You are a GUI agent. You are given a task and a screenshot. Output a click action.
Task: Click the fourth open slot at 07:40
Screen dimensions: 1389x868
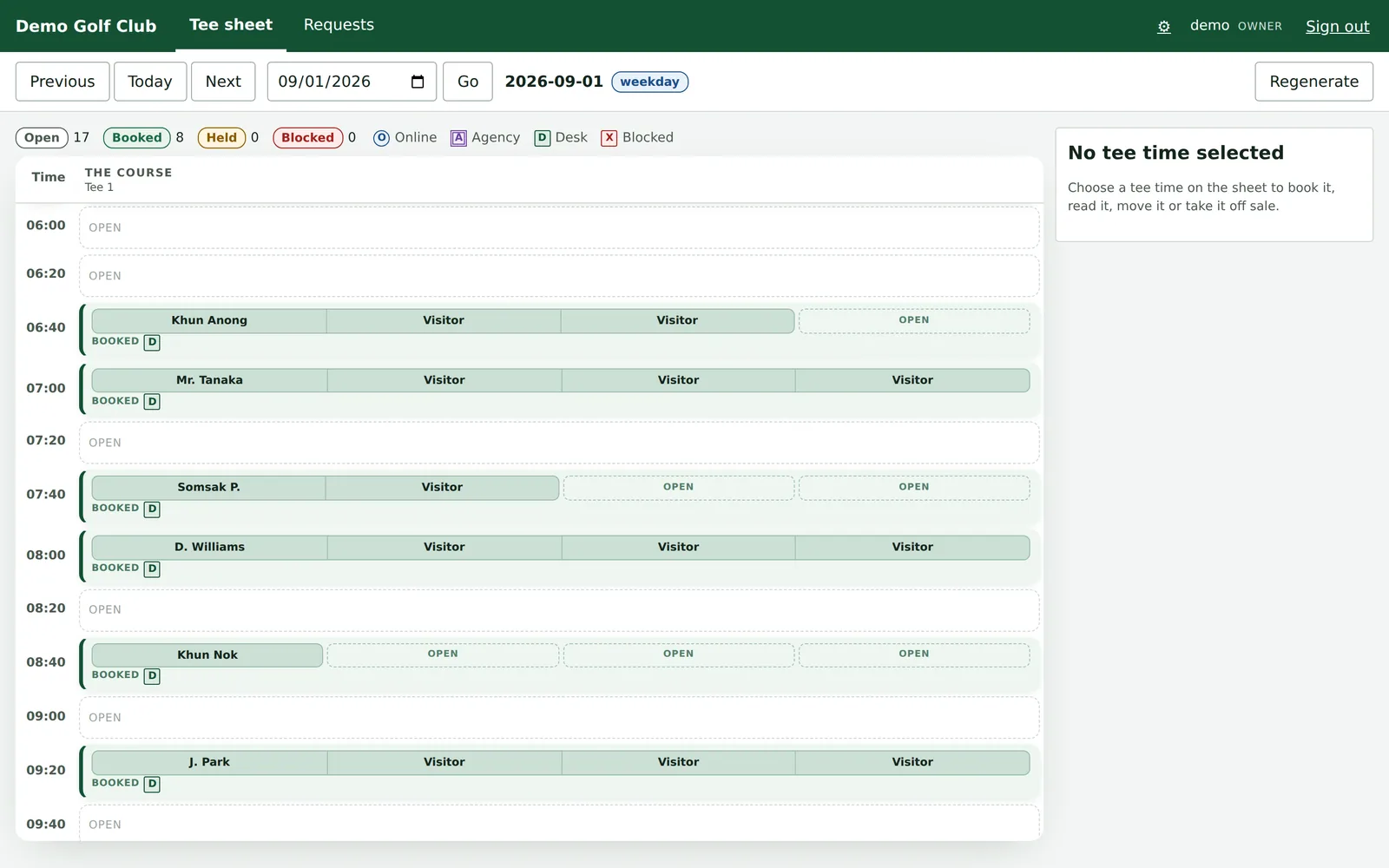click(x=914, y=488)
